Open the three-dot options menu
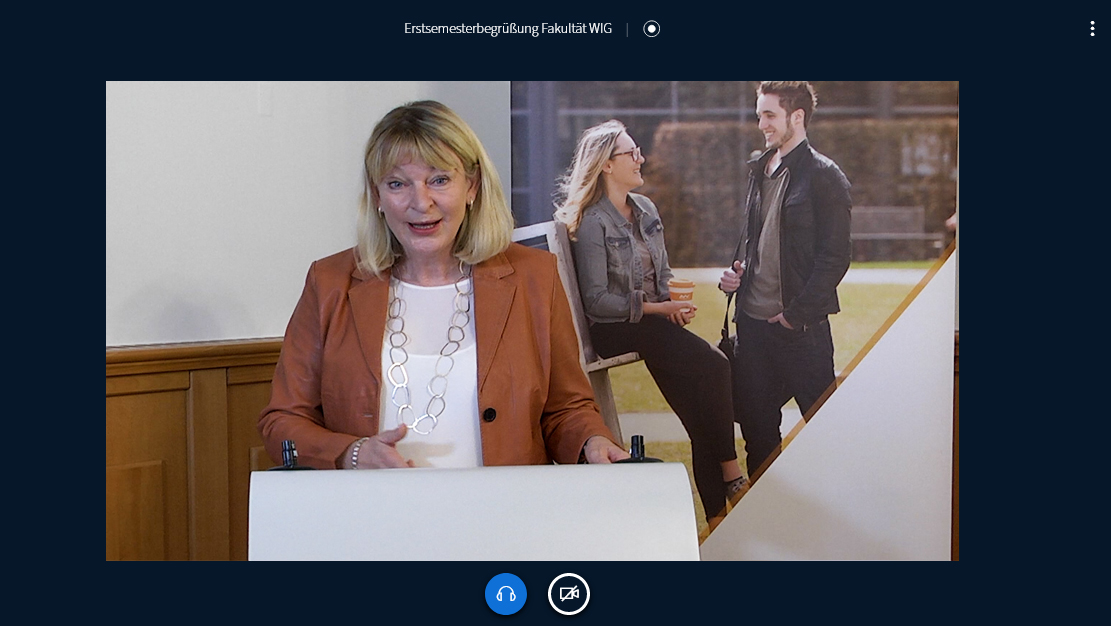Screen dimensions: 1111x626 (x=1092, y=29)
